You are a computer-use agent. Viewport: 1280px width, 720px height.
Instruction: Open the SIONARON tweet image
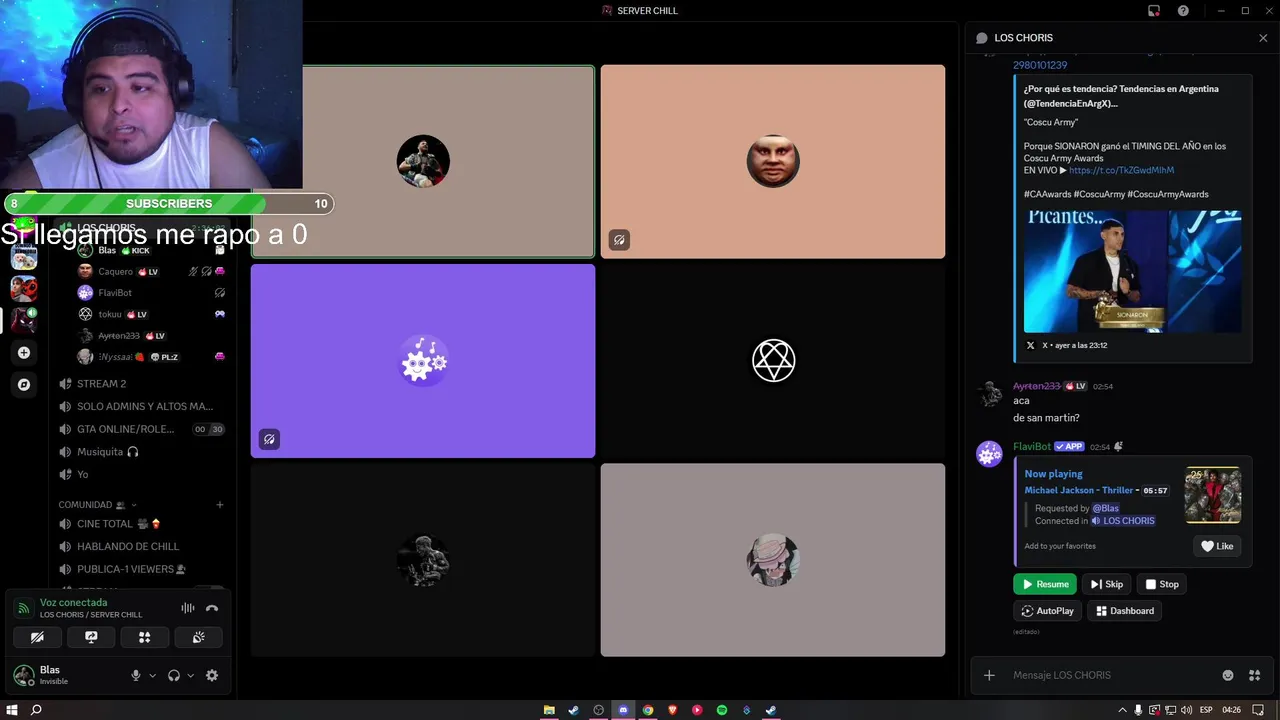coord(1132,271)
